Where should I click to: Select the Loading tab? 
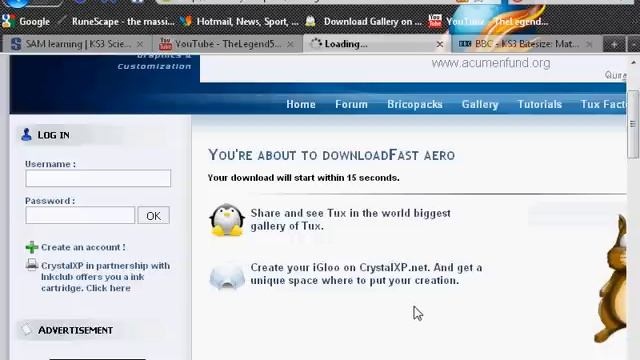click(376, 44)
